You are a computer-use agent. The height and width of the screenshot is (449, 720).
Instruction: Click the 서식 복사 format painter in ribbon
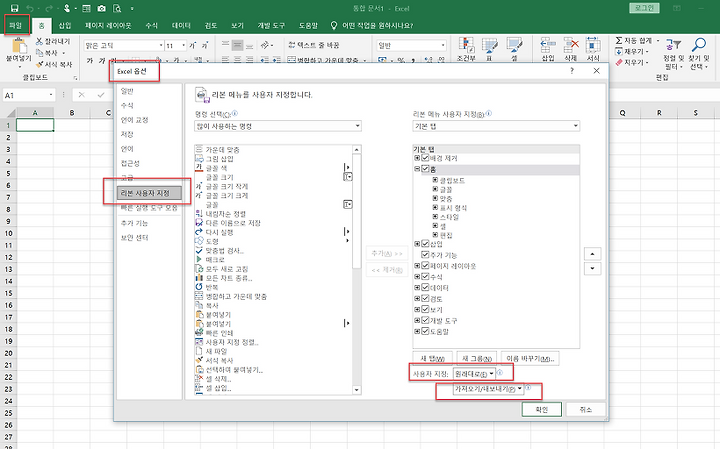[x=54, y=65]
